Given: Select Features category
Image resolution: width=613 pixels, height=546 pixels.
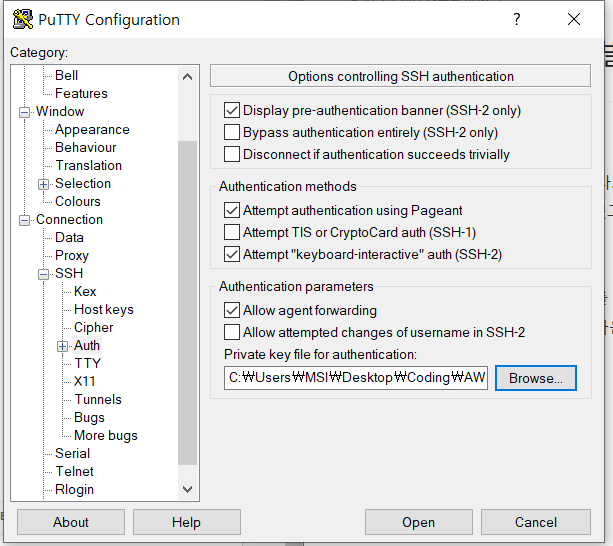Looking at the screenshot, I should tap(81, 93).
